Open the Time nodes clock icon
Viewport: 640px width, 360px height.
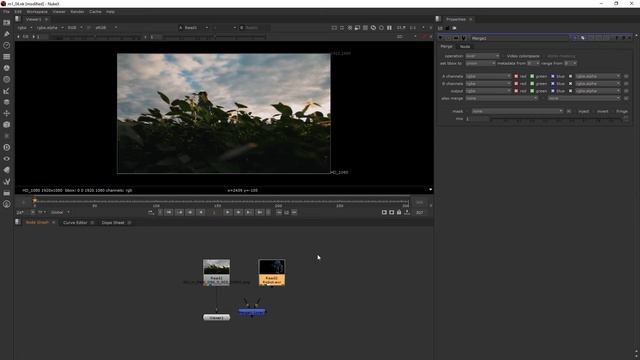pyautogui.click(x=7, y=45)
